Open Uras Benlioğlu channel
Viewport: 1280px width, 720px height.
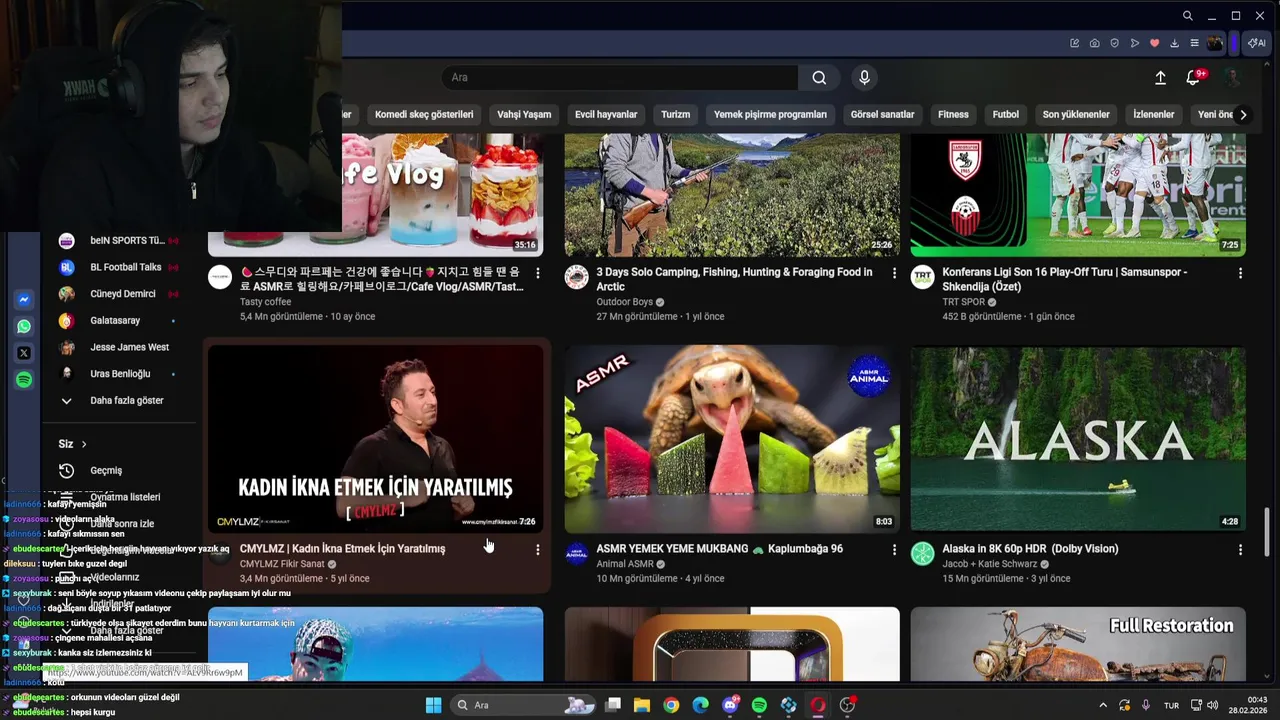tap(120, 373)
